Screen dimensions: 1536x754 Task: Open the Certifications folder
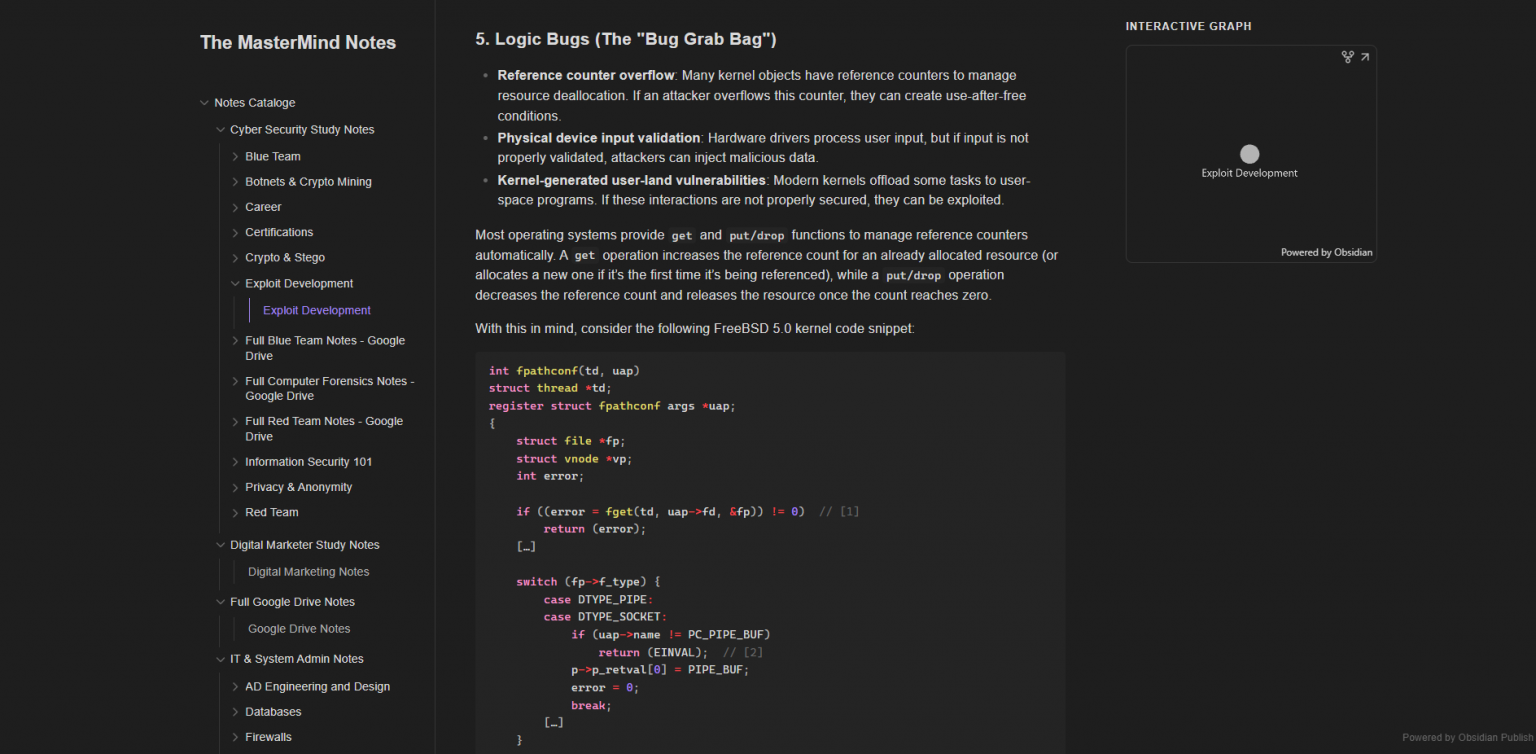click(x=278, y=232)
